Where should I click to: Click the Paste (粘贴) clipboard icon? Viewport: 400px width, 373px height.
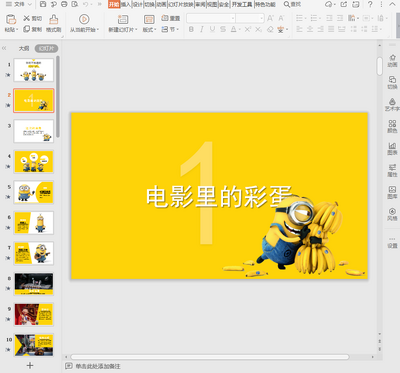[x=11, y=20]
